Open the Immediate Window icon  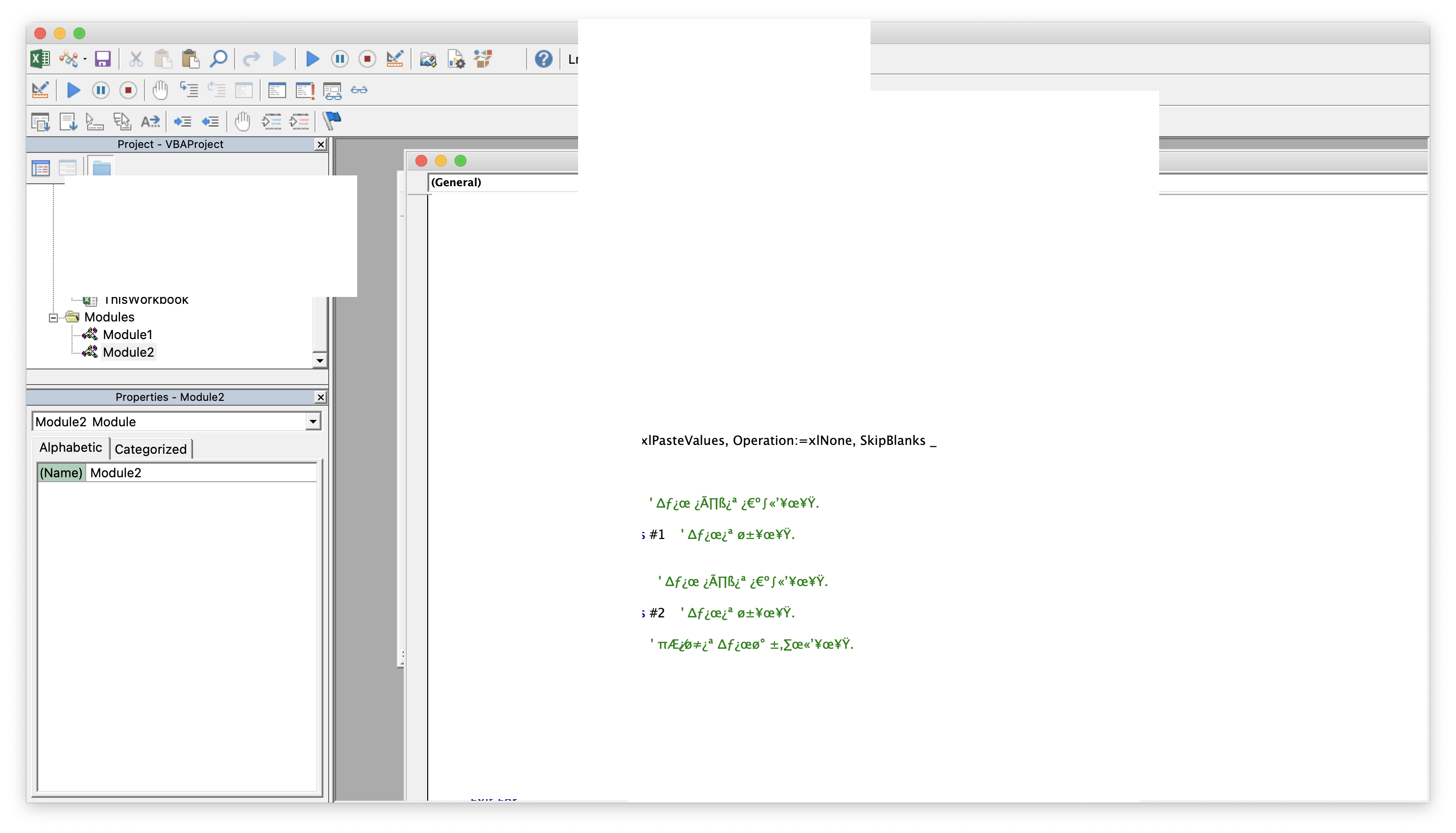tap(305, 90)
